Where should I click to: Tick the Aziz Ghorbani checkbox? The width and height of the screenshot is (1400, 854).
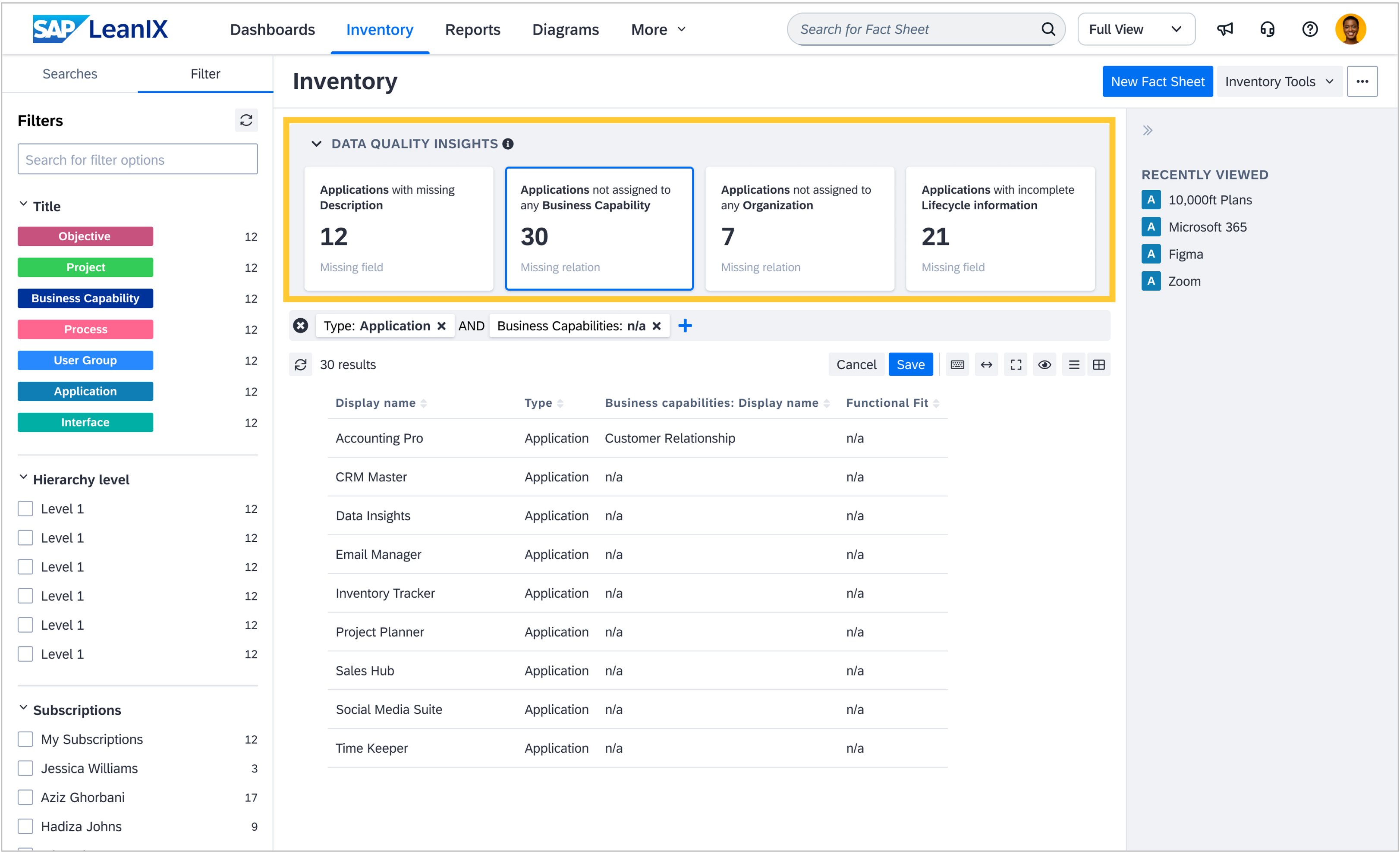pyautogui.click(x=25, y=797)
